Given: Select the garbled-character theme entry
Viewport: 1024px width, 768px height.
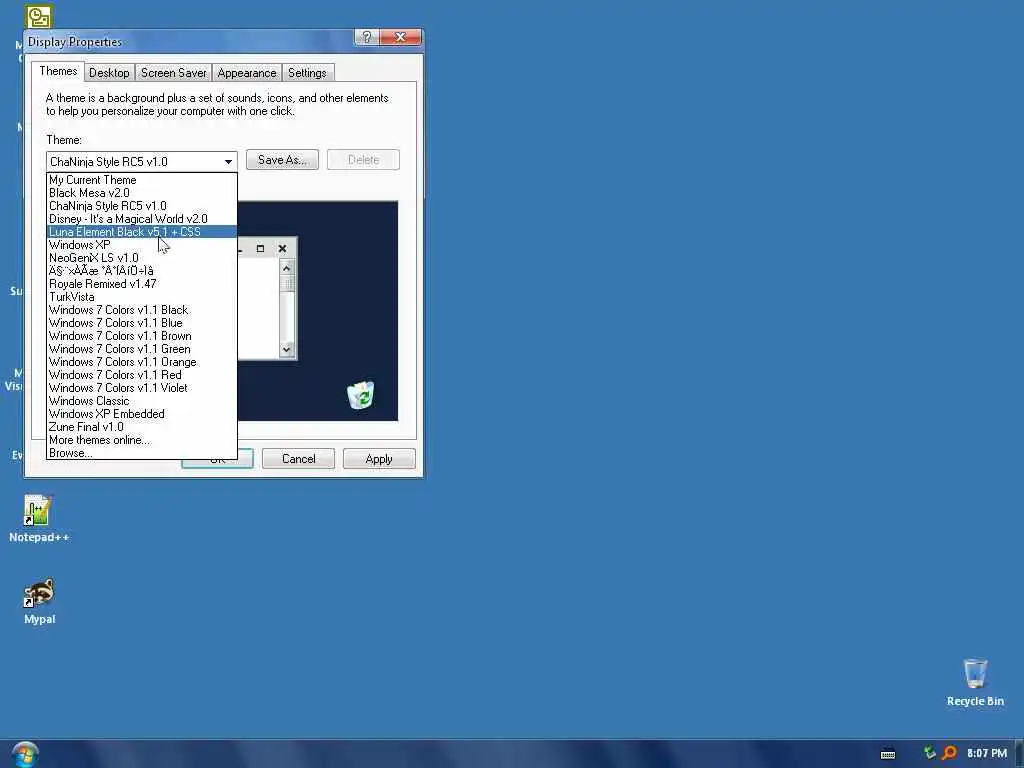Looking at the screenshot, I should 142,271.
